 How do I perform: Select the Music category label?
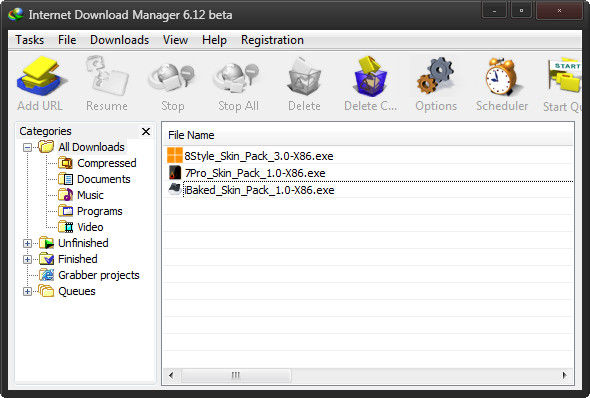(x=90, y=195)
